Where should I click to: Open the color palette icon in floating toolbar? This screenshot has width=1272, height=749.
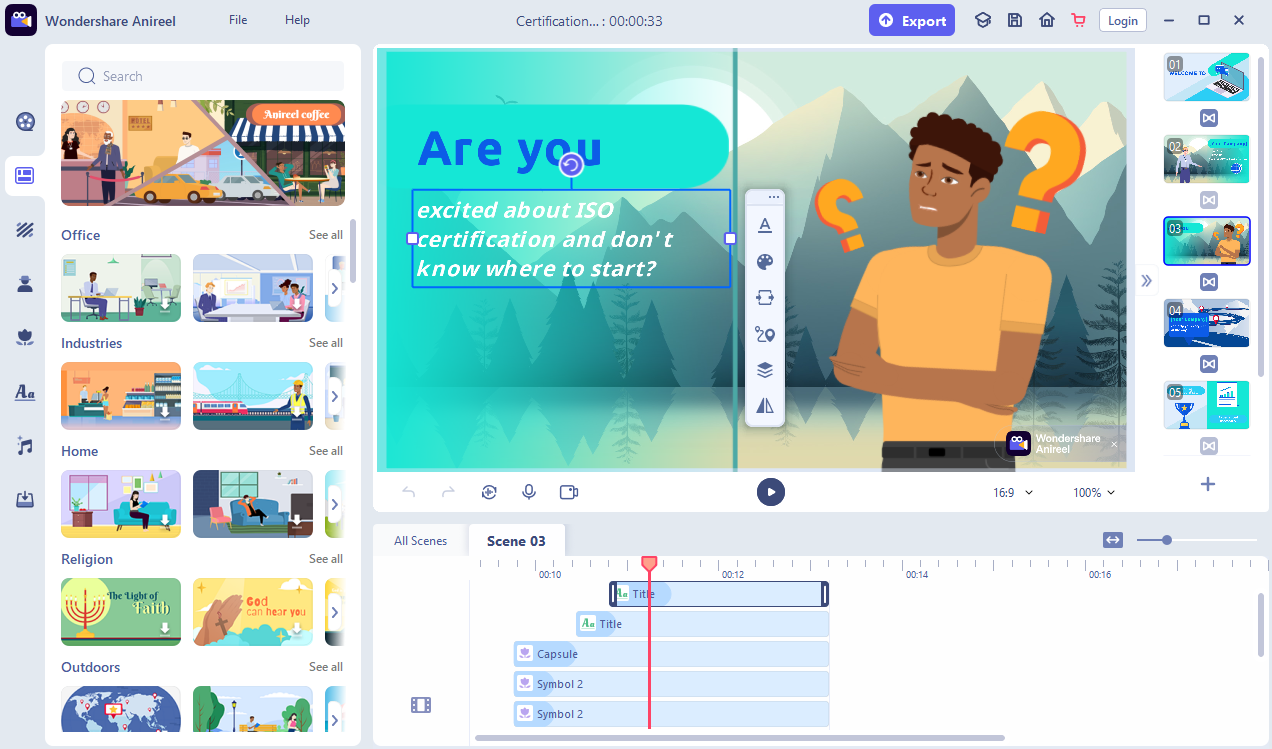765,262
